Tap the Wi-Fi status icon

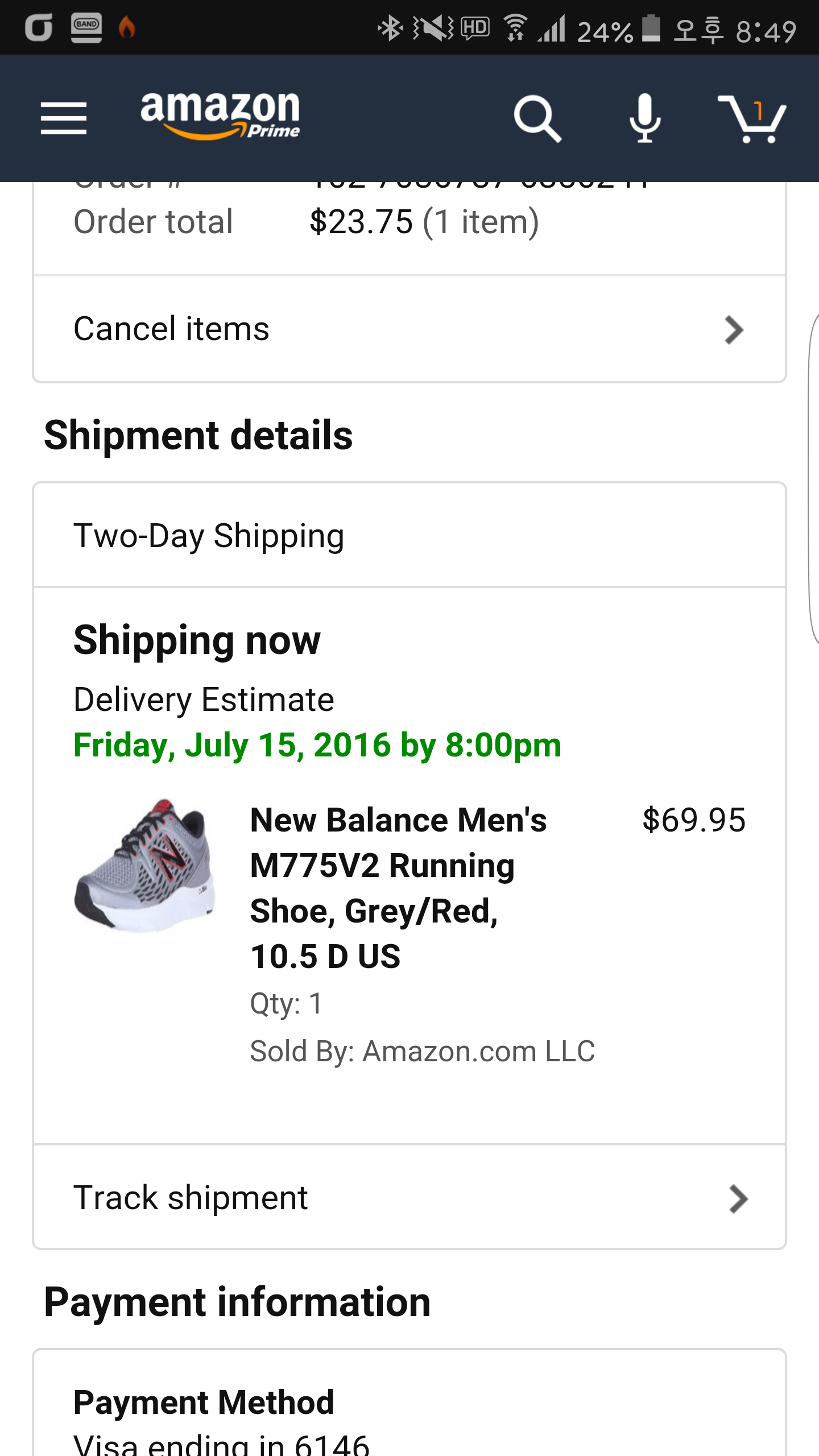pyautogui.click(x=516, y=28)
